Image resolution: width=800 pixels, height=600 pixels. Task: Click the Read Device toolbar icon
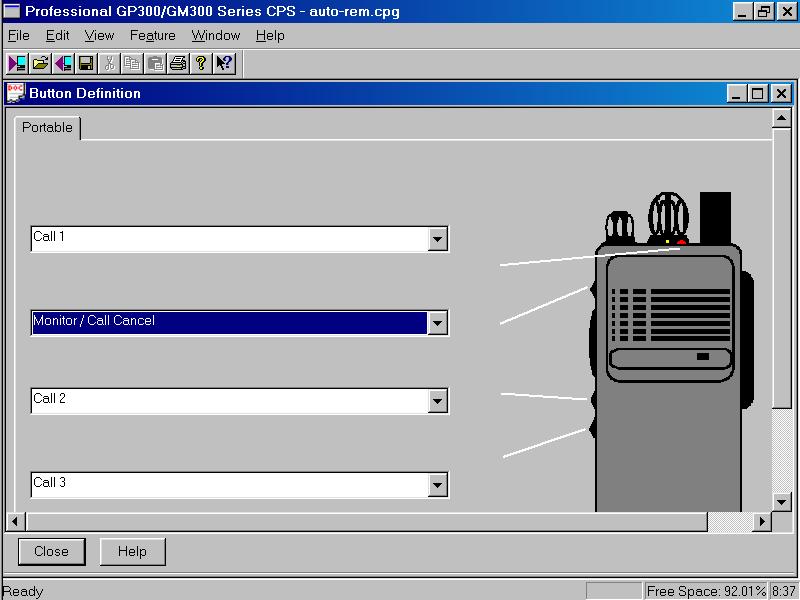point(17,64)
